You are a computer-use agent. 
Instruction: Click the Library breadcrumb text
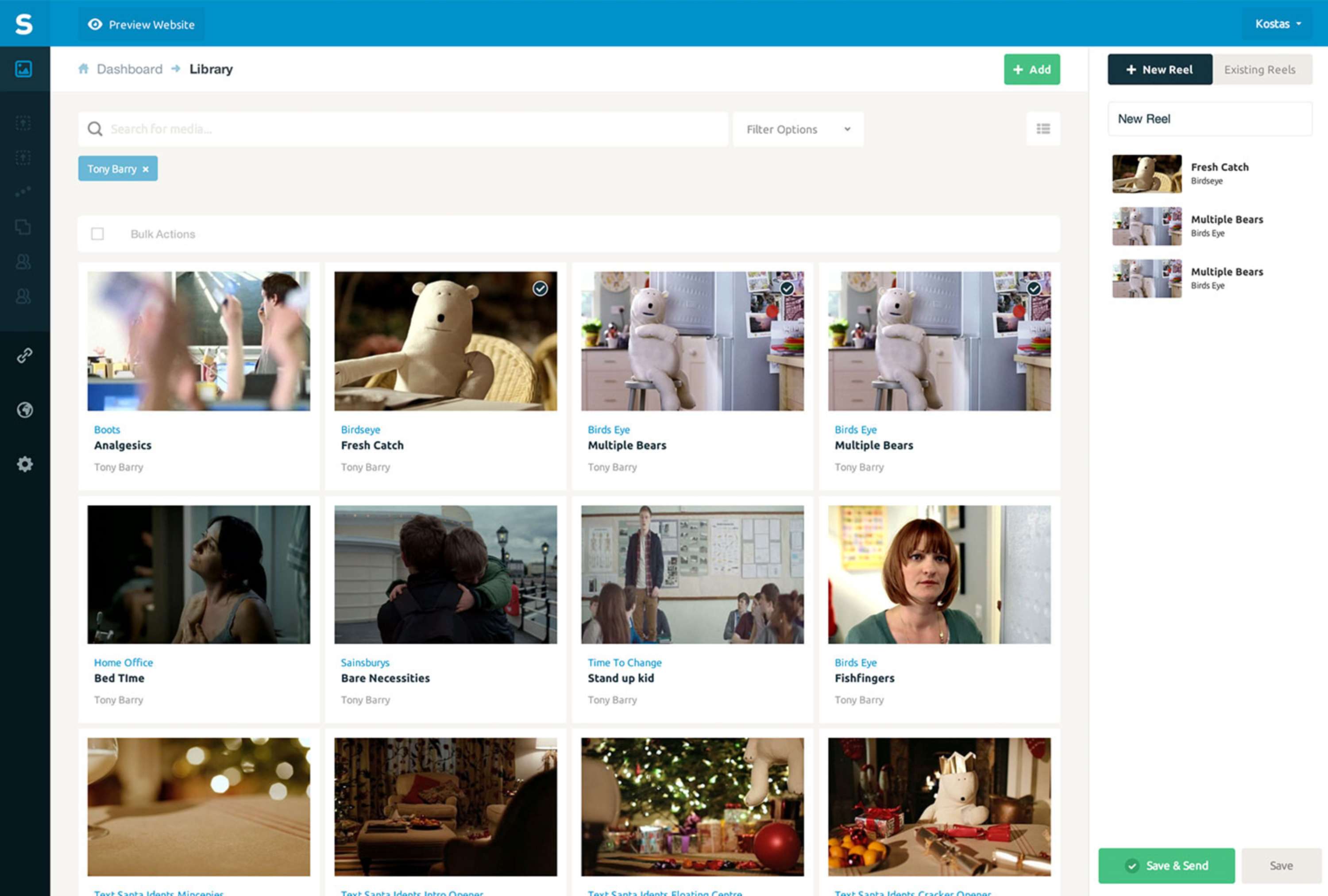(x=211, y=69)
